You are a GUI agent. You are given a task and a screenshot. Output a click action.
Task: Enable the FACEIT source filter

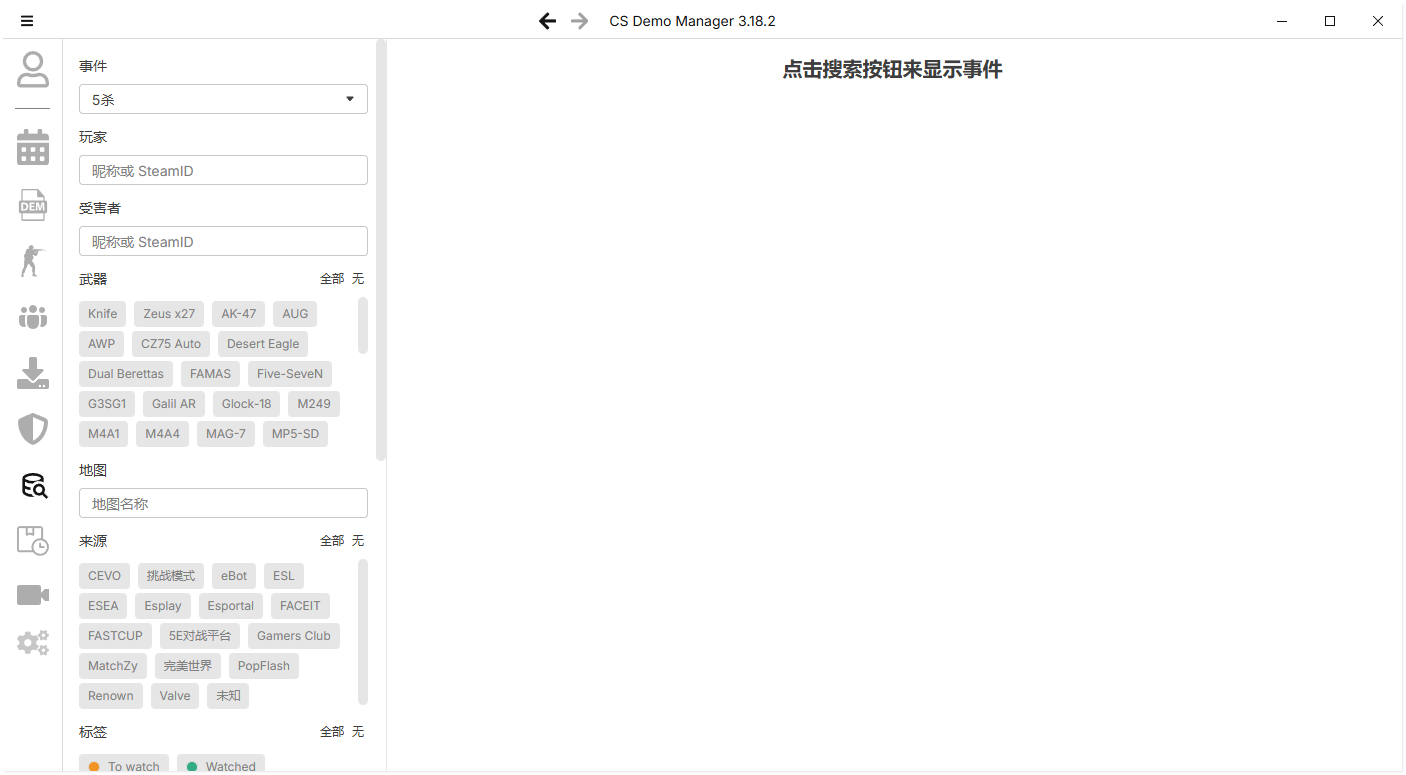tap(299, 605)
